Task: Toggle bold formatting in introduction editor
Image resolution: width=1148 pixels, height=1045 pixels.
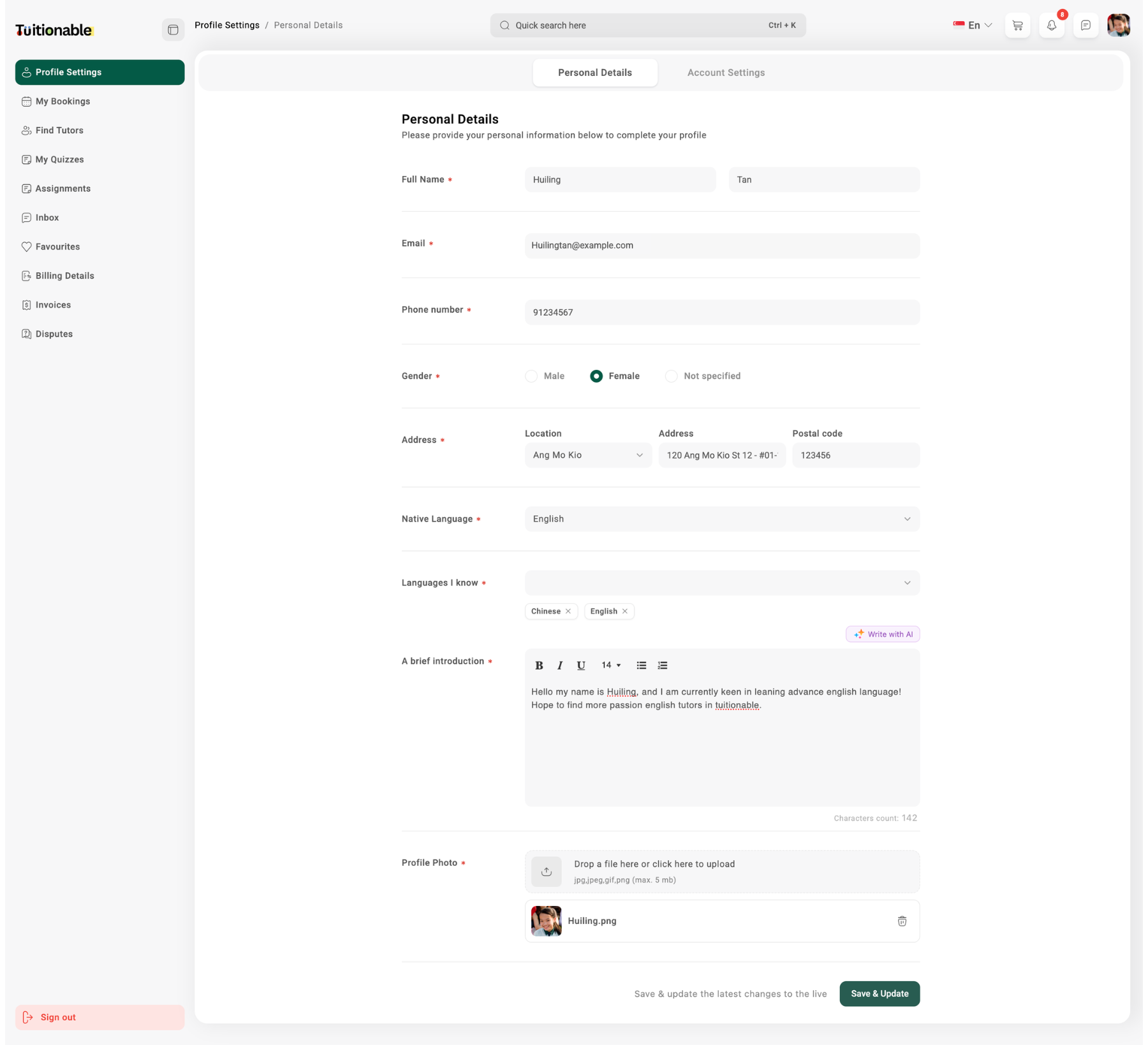Action: (539, 665)
